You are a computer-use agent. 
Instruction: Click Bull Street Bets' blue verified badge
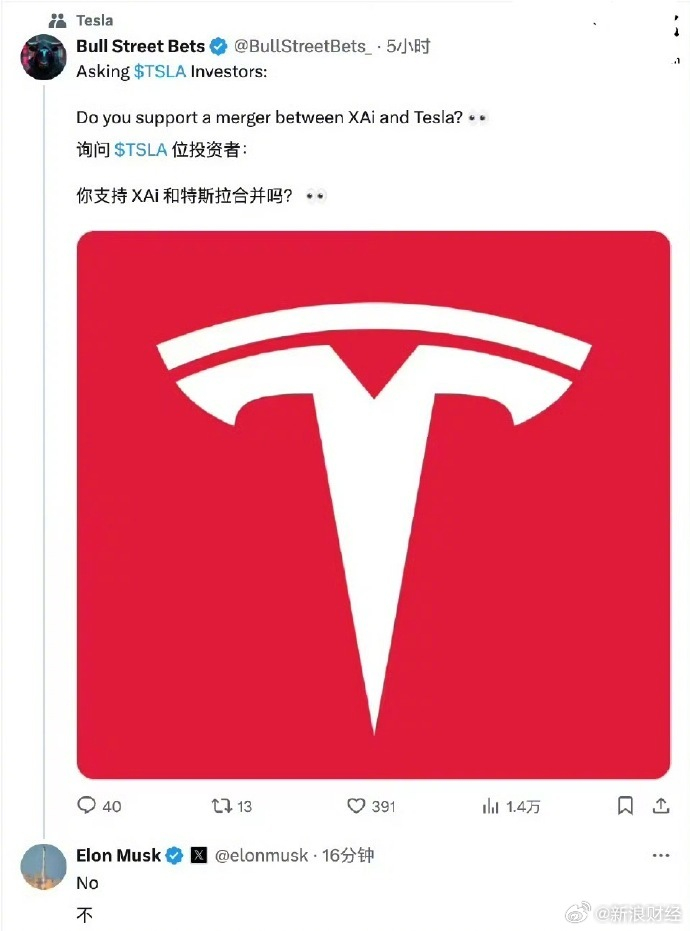tap(217, 46)
